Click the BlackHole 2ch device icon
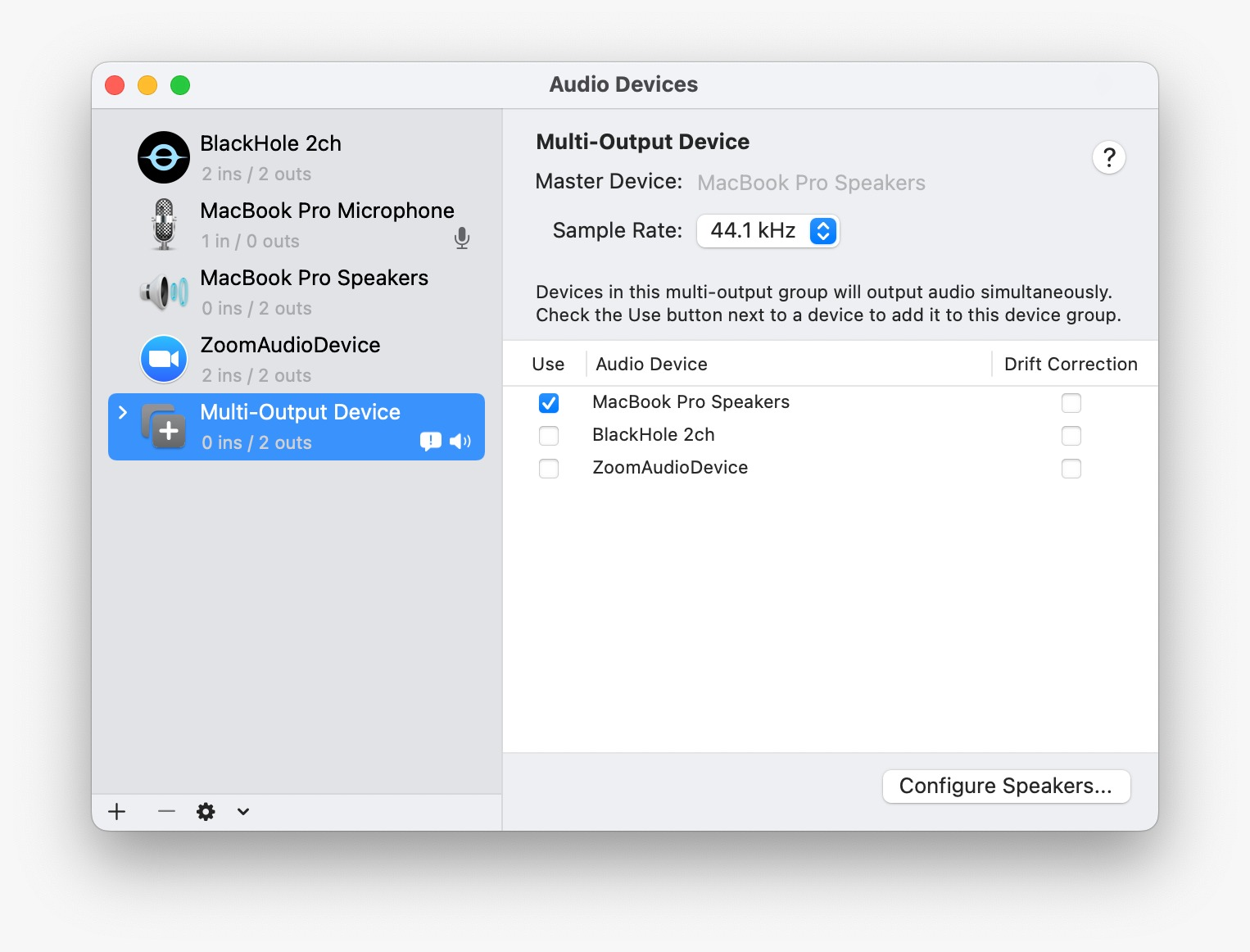 pos(164,157)
